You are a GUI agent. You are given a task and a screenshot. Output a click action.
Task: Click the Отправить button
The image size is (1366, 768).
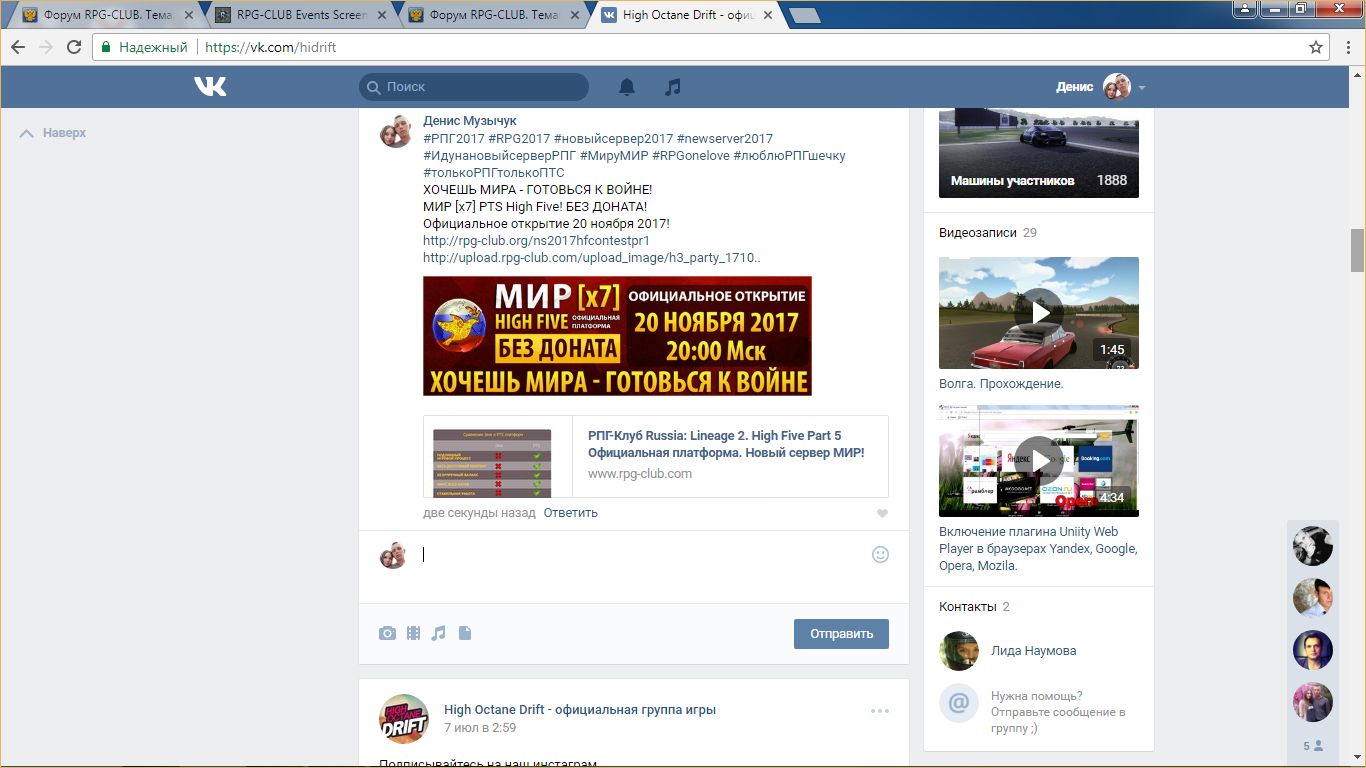[x=841, y=634]
